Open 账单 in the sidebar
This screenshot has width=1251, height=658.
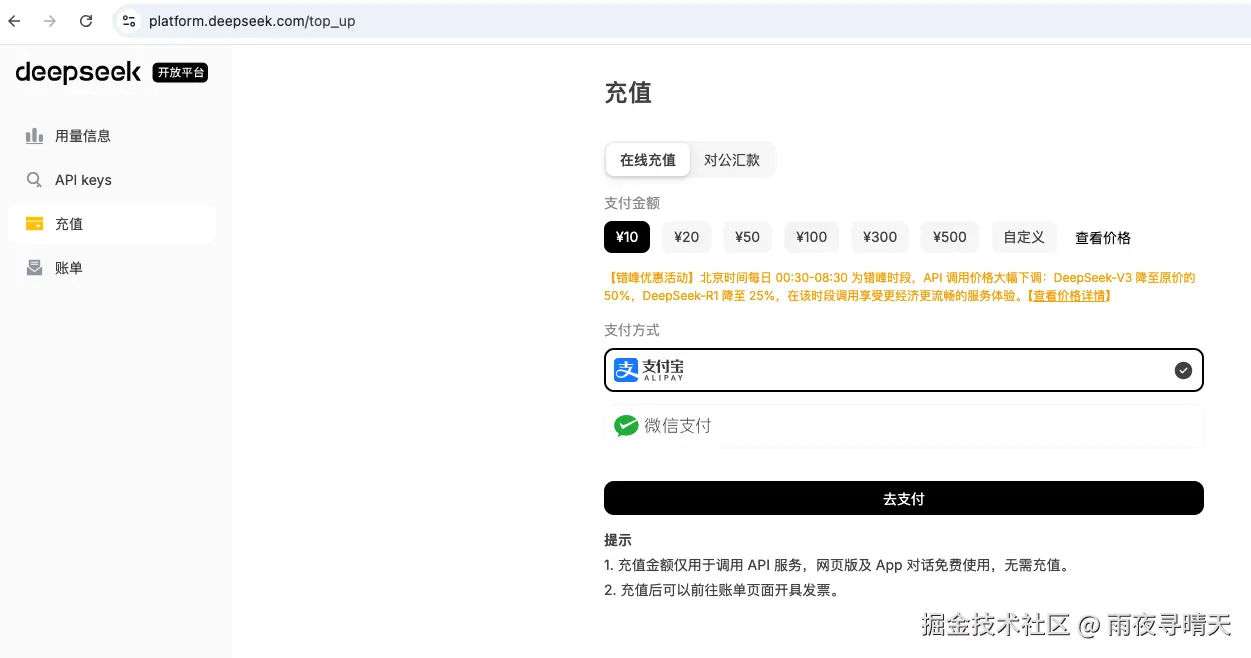click(112, 268)
